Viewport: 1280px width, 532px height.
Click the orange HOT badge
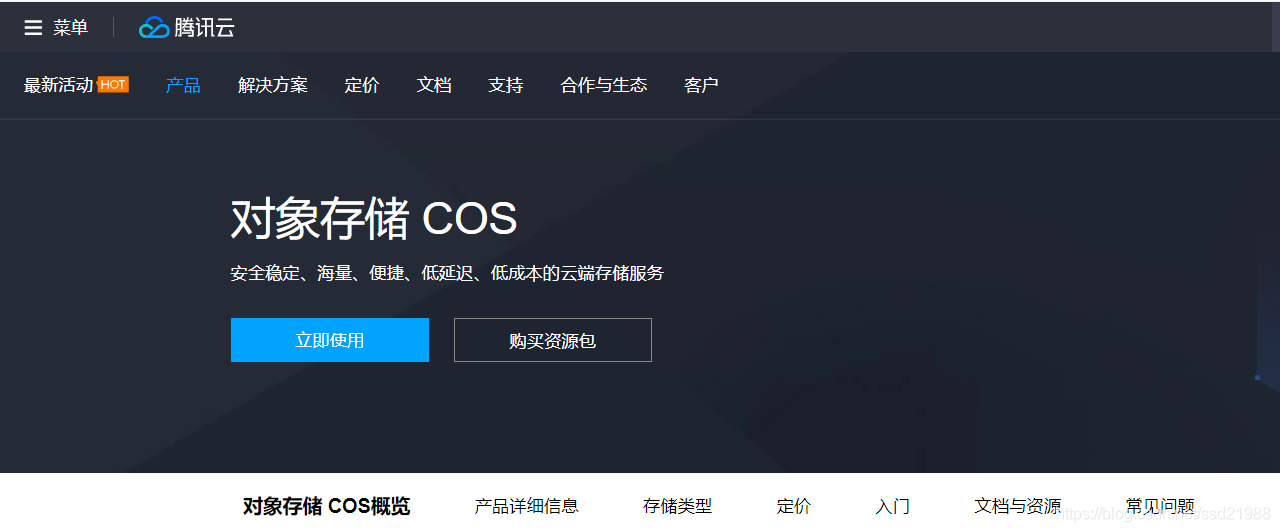113,85
